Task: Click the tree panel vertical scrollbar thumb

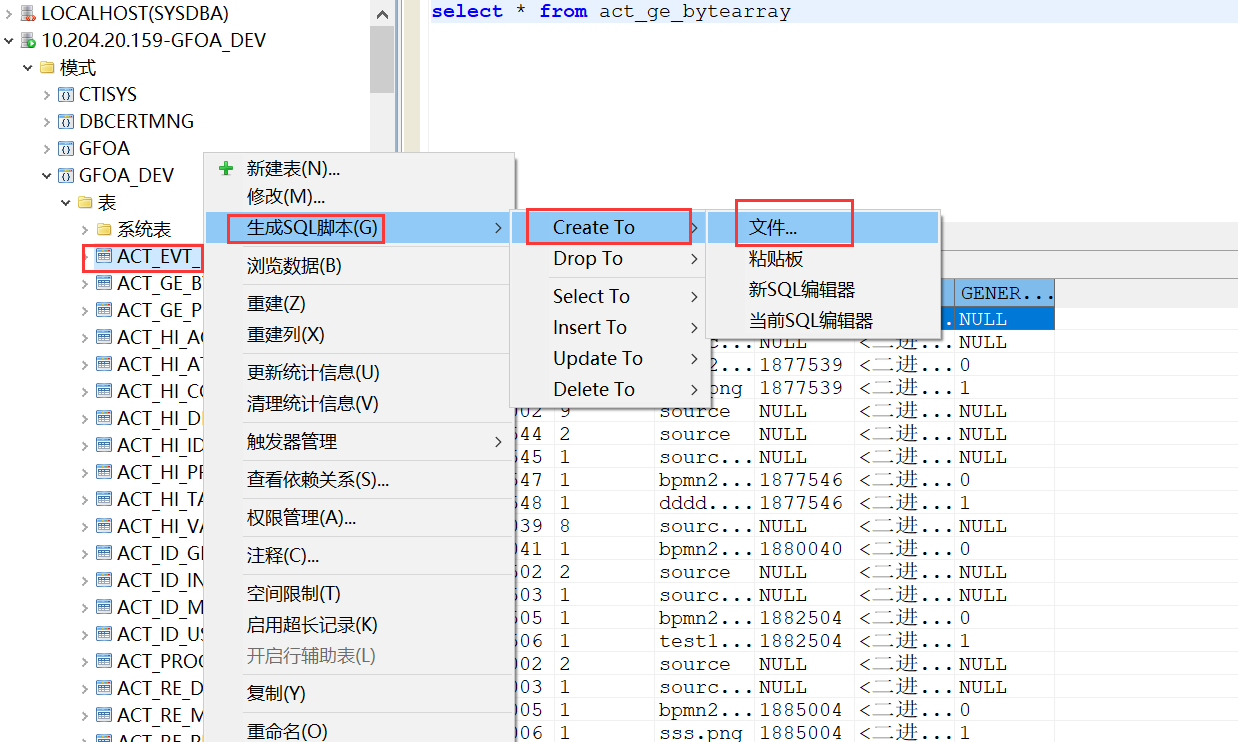Action: pos(382,60)
